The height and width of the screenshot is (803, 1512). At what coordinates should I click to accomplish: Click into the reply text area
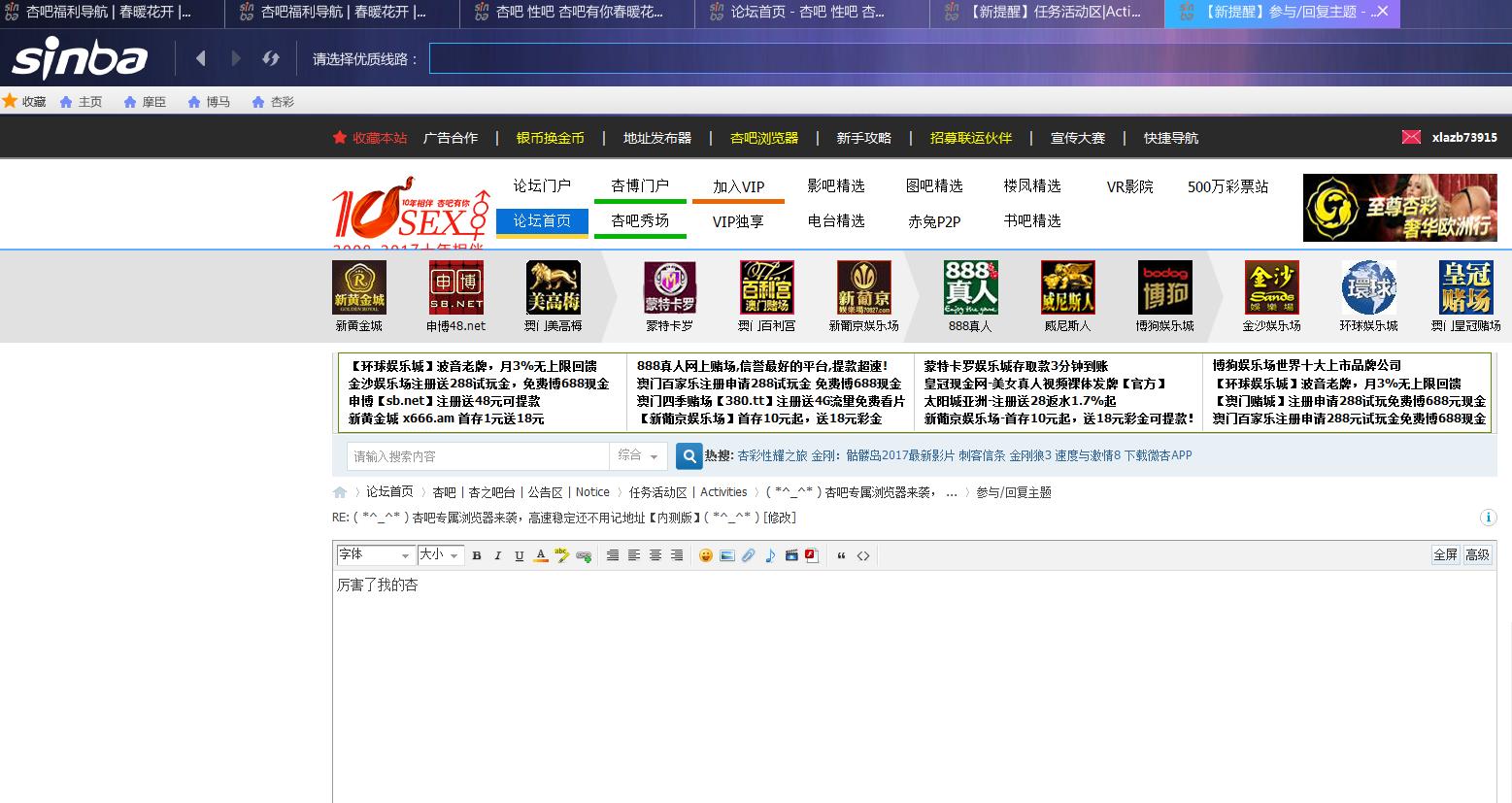pyautogui.click(x=914, y=686)
